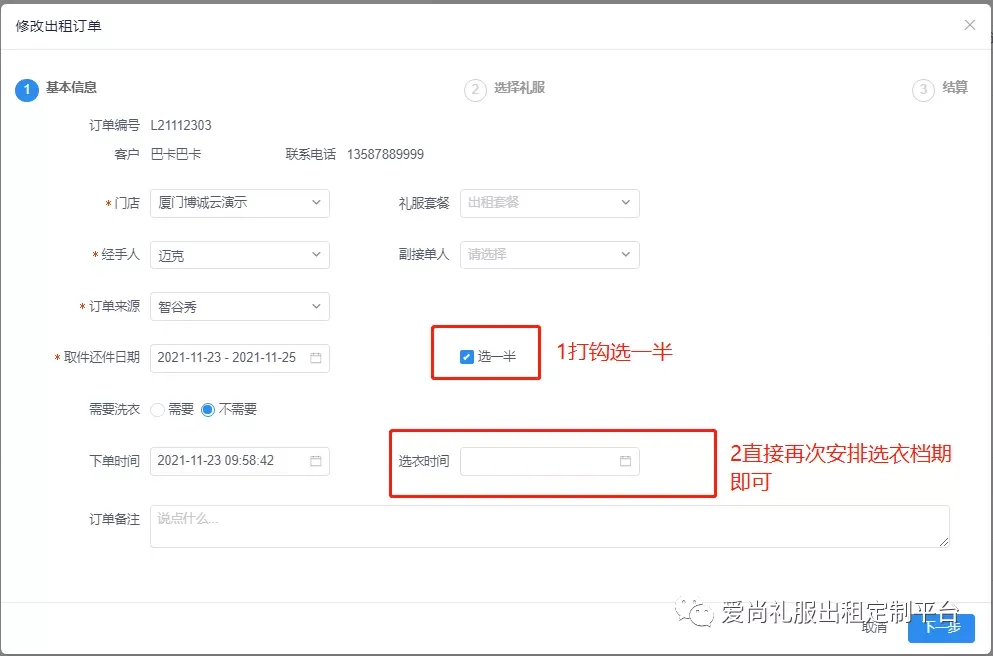Click calendar icon in 取件还件日期 field

click(x=316, y=358)
